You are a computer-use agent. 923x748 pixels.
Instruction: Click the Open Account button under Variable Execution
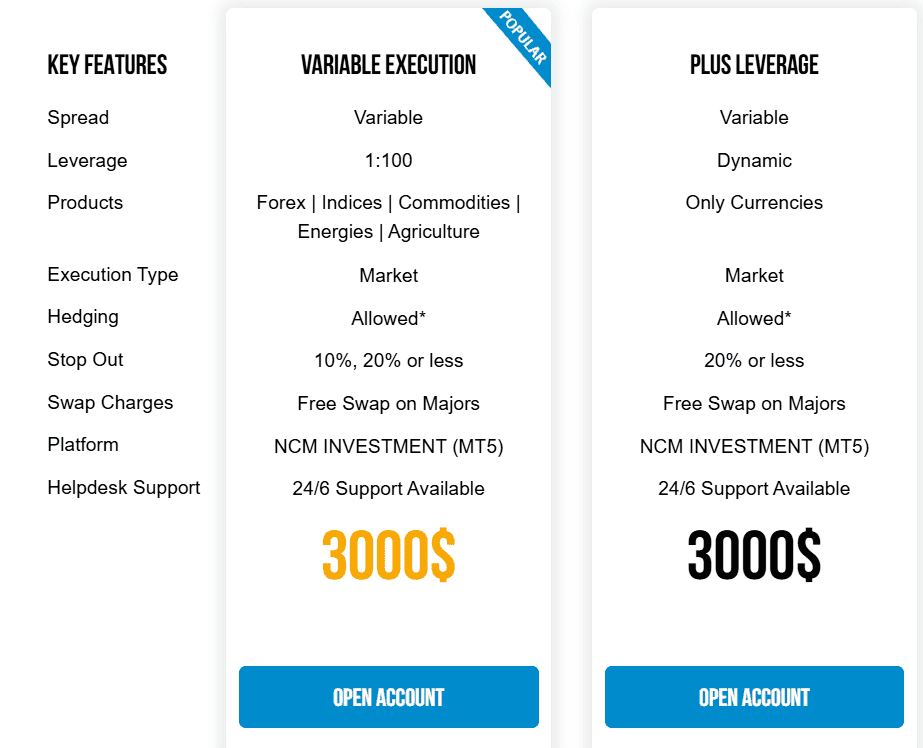(x=388, y=697)
